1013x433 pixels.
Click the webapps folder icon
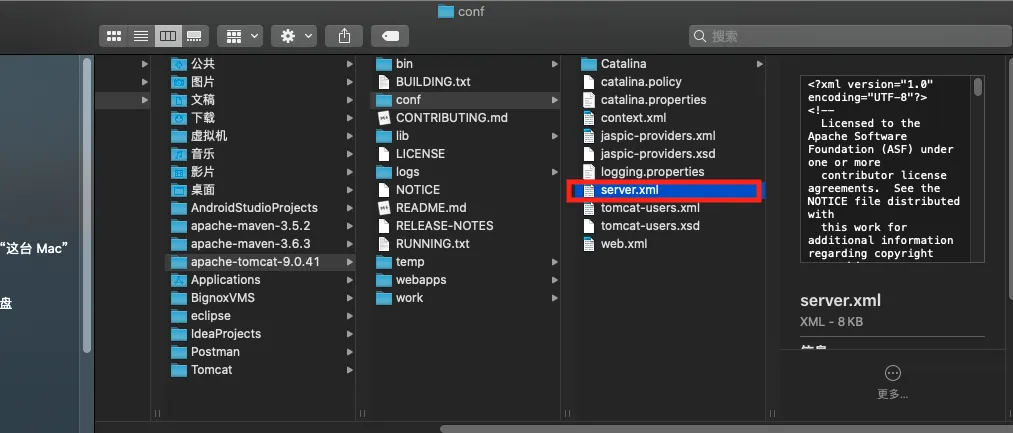click(x=384, y=280)
